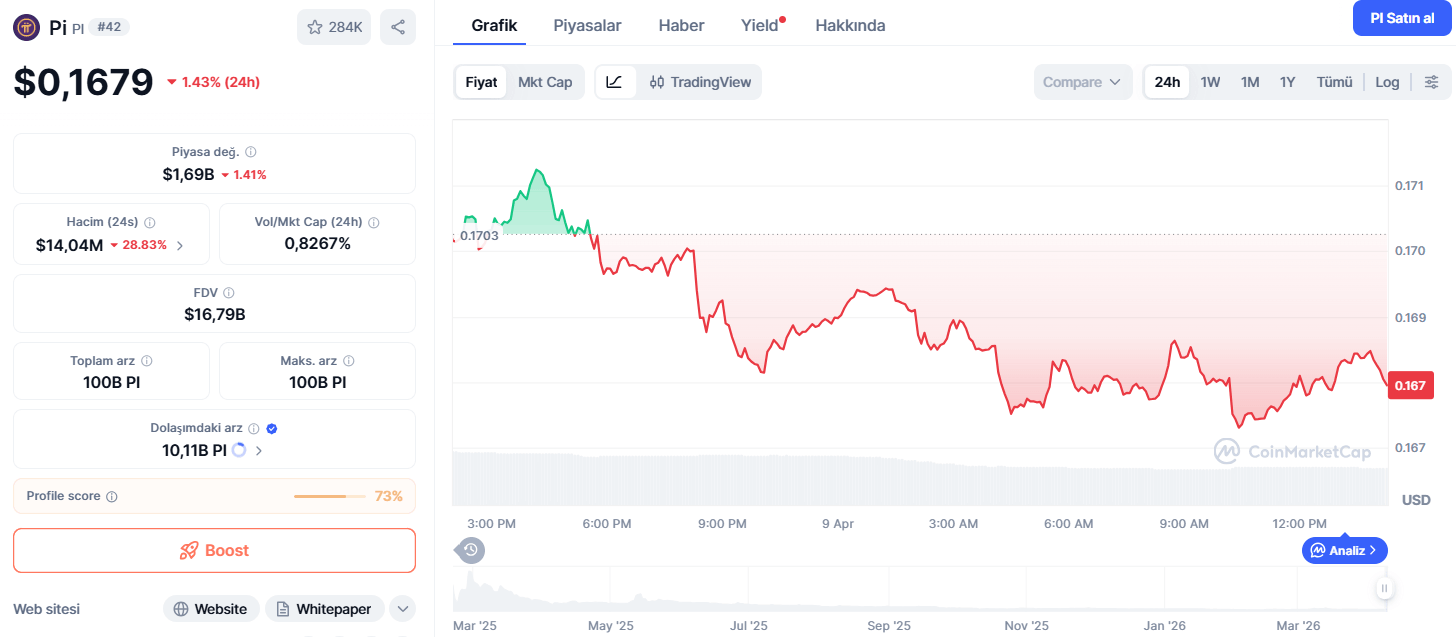Image resolution: width=1456 pixels, height=637 pixels.
Task: Add Pi to watchlist via star 284K
Action: tap(334, 27)
